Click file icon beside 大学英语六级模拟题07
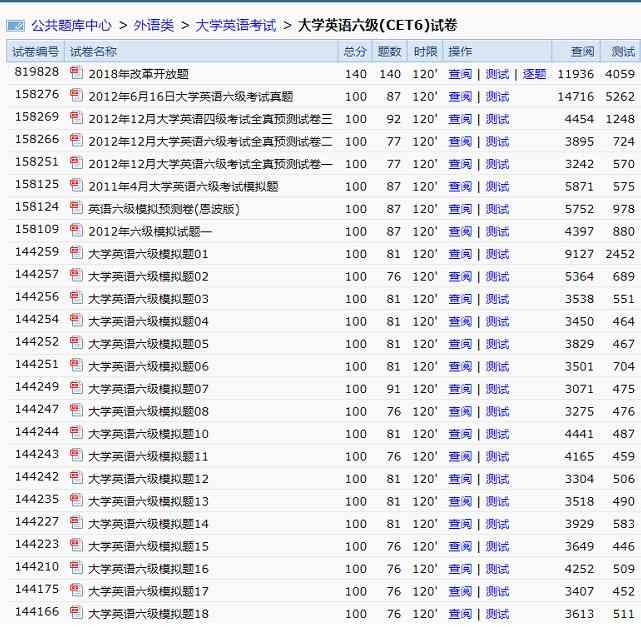The image size is (641, 627). (76, 388)
